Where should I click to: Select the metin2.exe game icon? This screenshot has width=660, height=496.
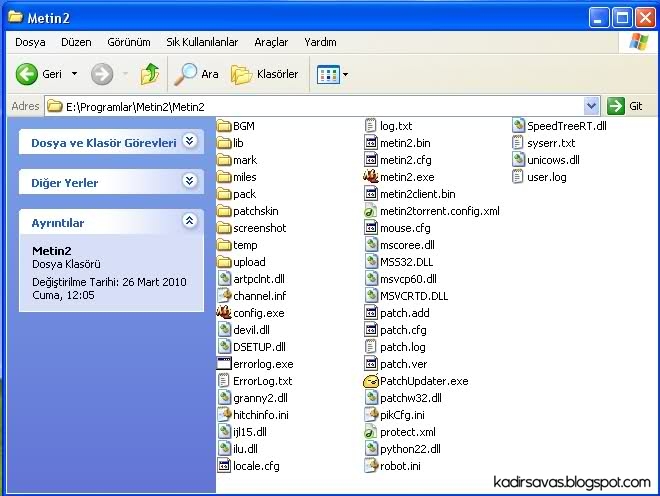(370, 177)
